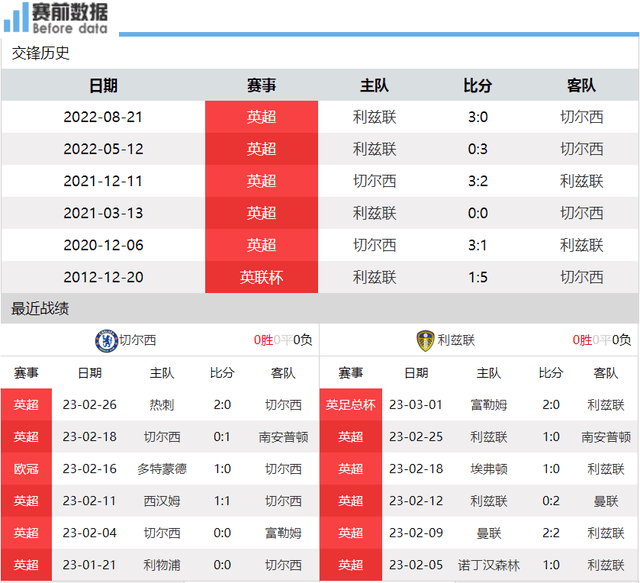Click 诺丁汉森林 team name
Image resolution: width=640 pixels, height=583 pixels.
point(489,565)
